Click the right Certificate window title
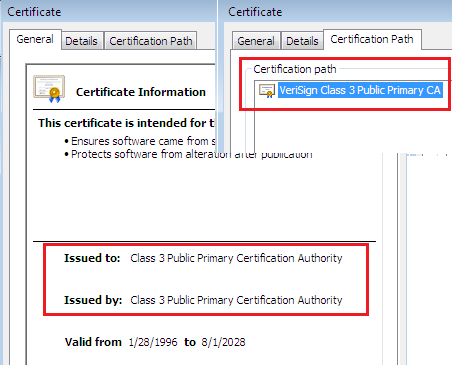This screenshot has width=453, height=365. [255, 12]
